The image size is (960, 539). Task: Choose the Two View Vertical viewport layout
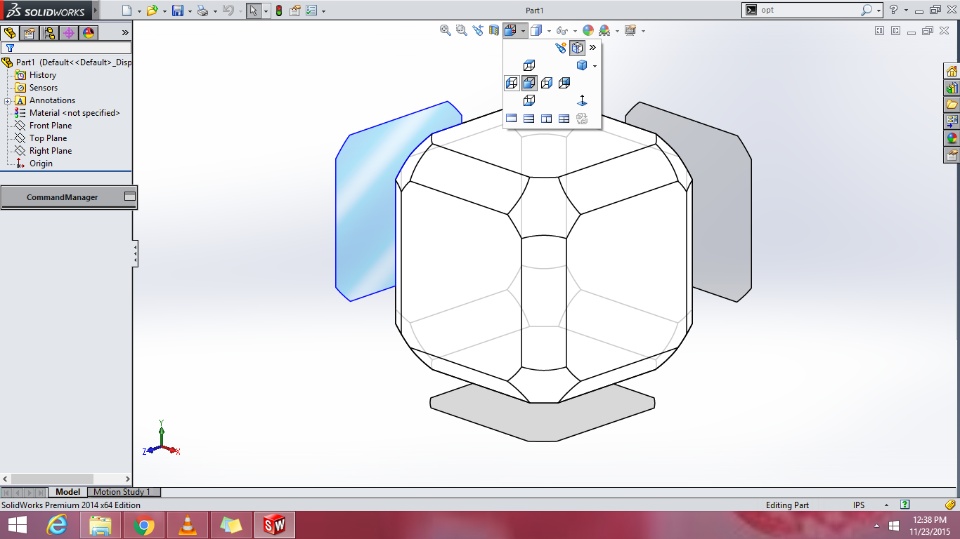point(547,118)
